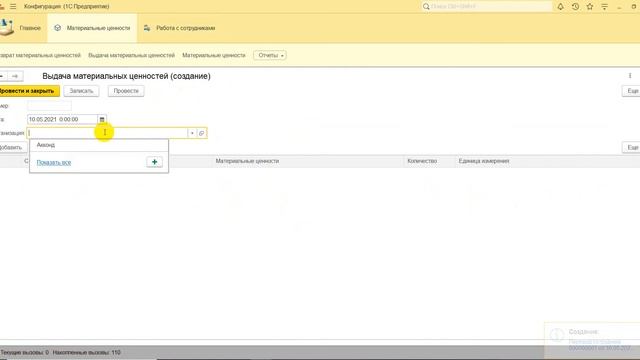
Task: Open the Материальные ценности section tab
Action: tap(92, 28)
